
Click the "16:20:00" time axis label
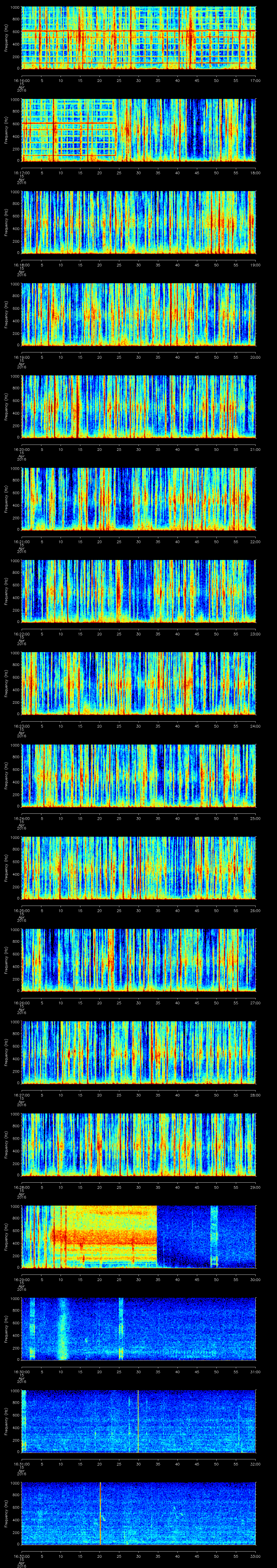tap(22, 449)
